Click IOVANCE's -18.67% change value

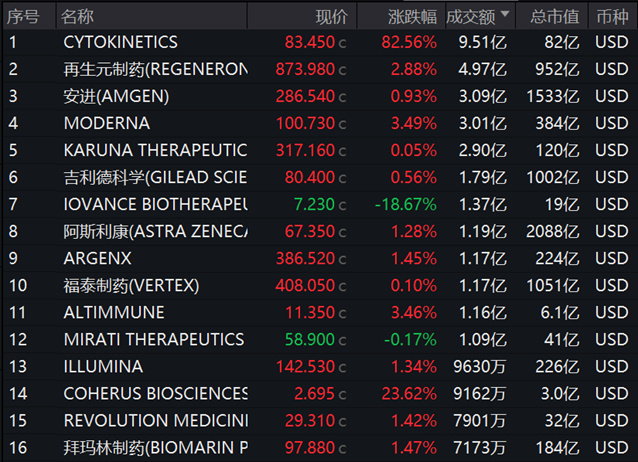click(x=406, y=204)
